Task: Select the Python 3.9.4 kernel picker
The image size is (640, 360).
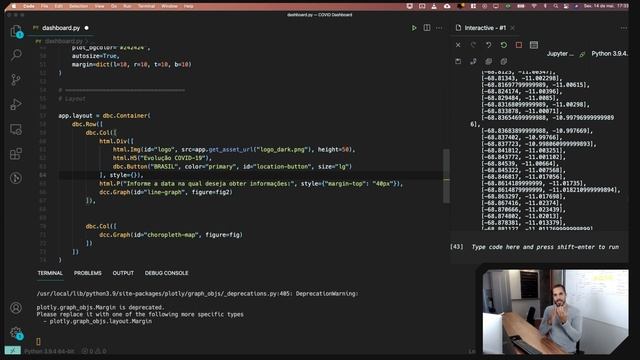Action: point(610,53)
